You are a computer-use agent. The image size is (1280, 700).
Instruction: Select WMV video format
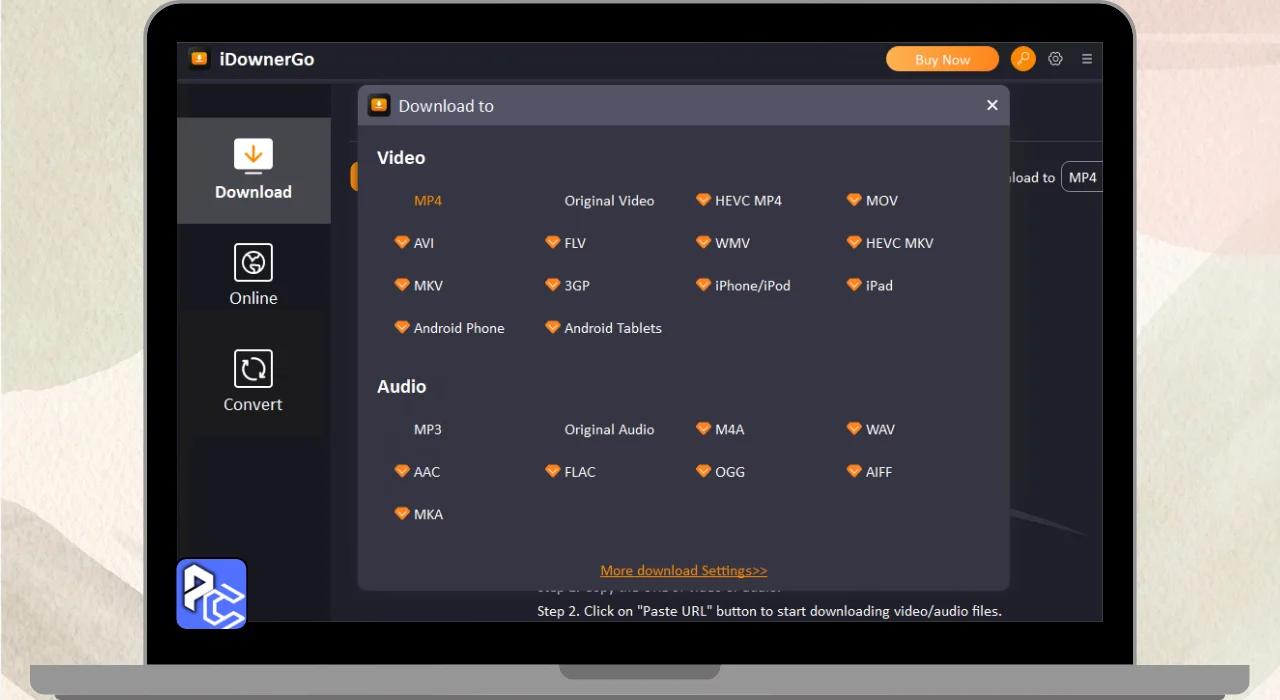coord(723,243)
